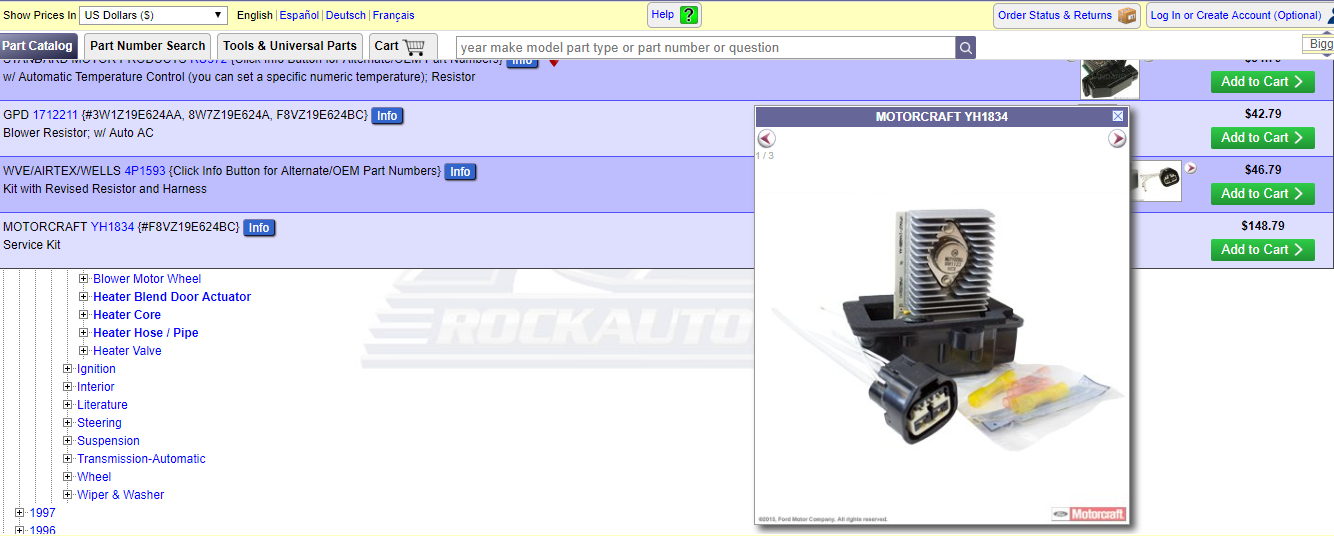Add Motorcraft YH1834 ($148.79) to cart
The width and height of the screenshot is (1334, 536).
click(x=1262, y=250)
